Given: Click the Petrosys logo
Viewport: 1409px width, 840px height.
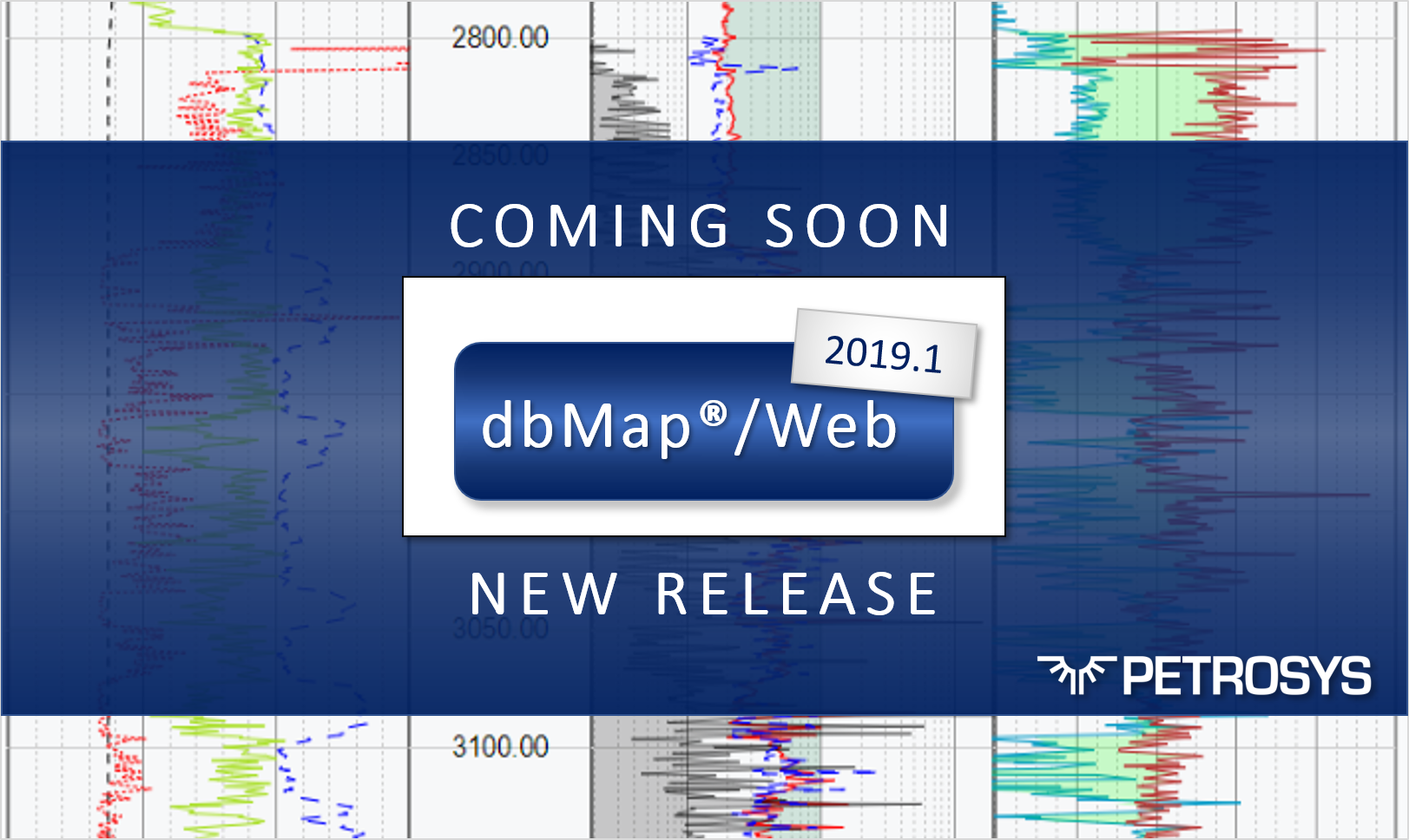Looking at the screenshot, I should [x=1204, y=675].
